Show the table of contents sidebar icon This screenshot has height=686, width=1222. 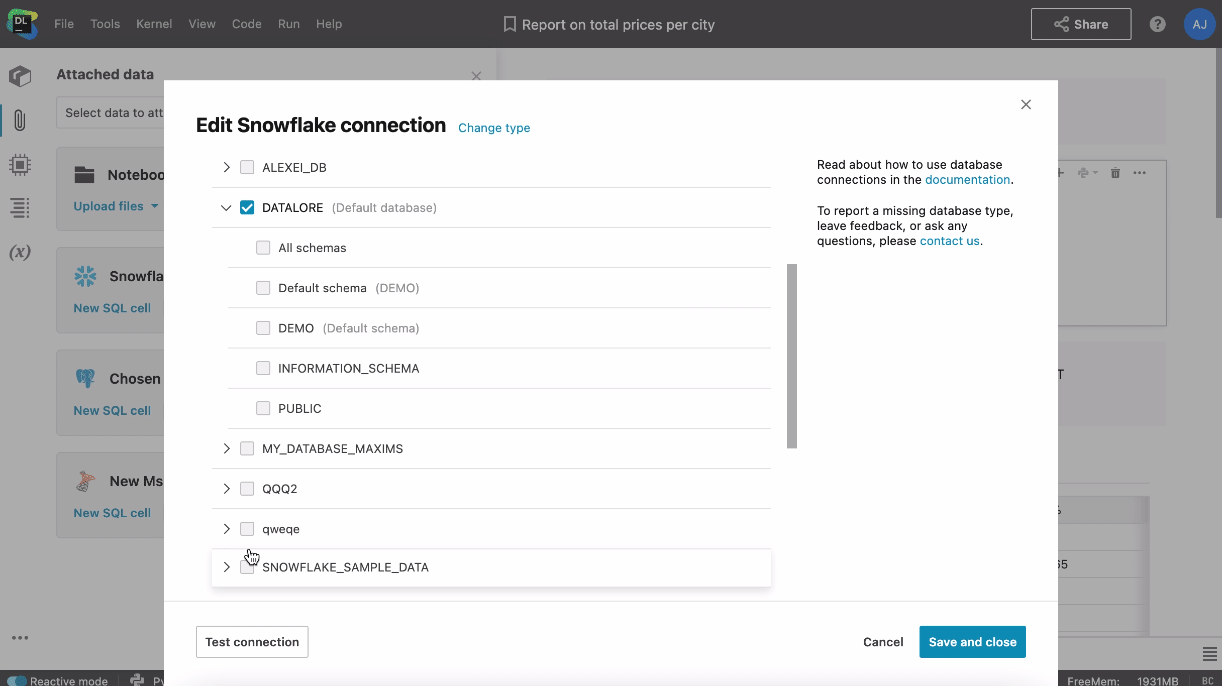(x=19, y=208)
